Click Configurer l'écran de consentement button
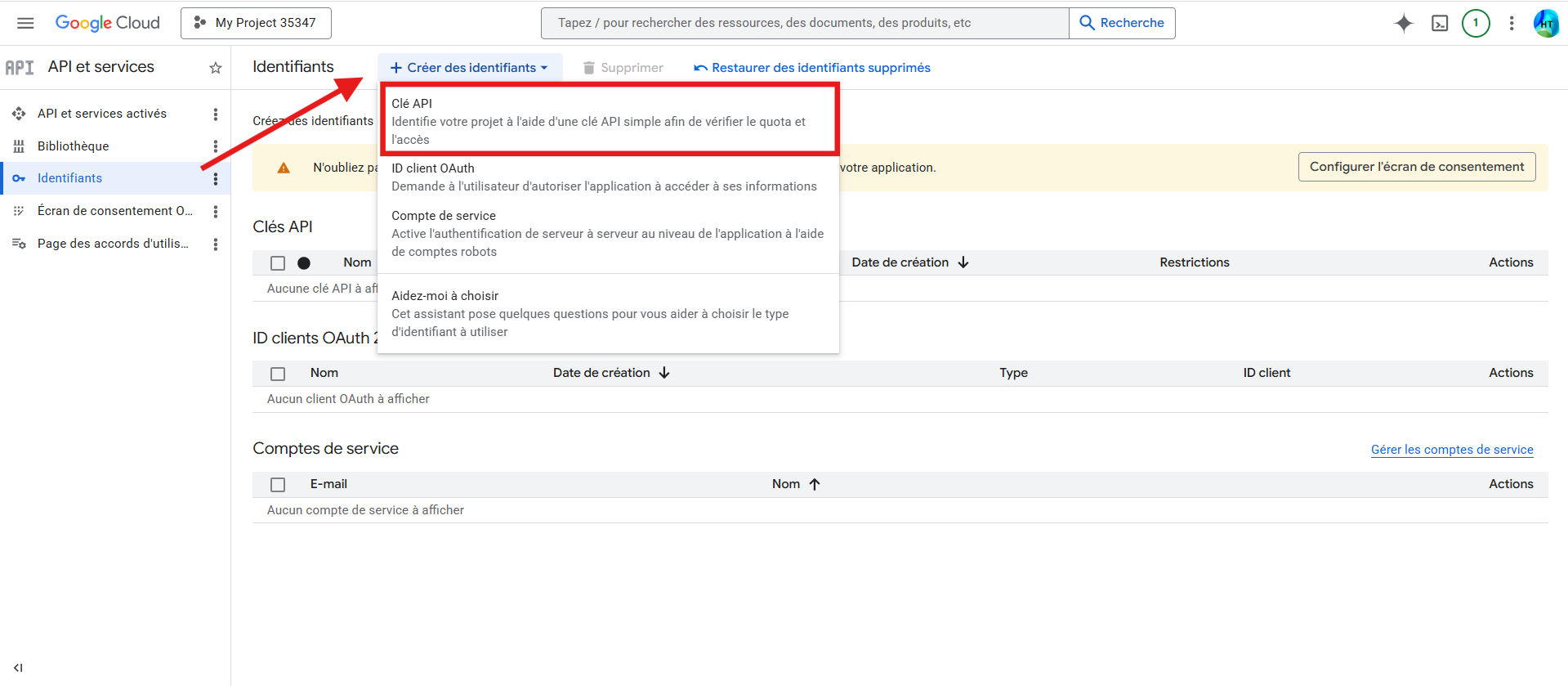 (x=1417, y=167)
